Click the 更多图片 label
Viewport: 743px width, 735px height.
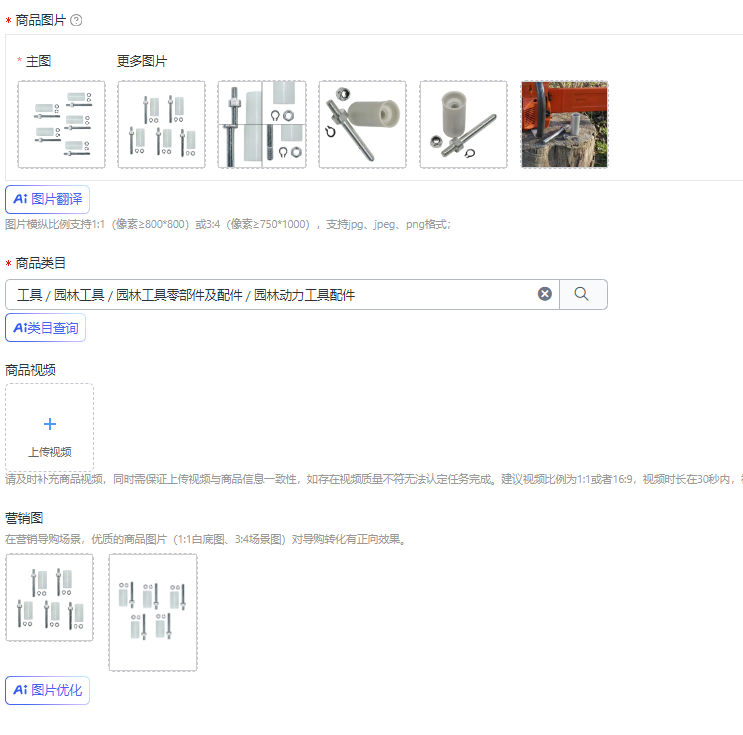point(142,61)
